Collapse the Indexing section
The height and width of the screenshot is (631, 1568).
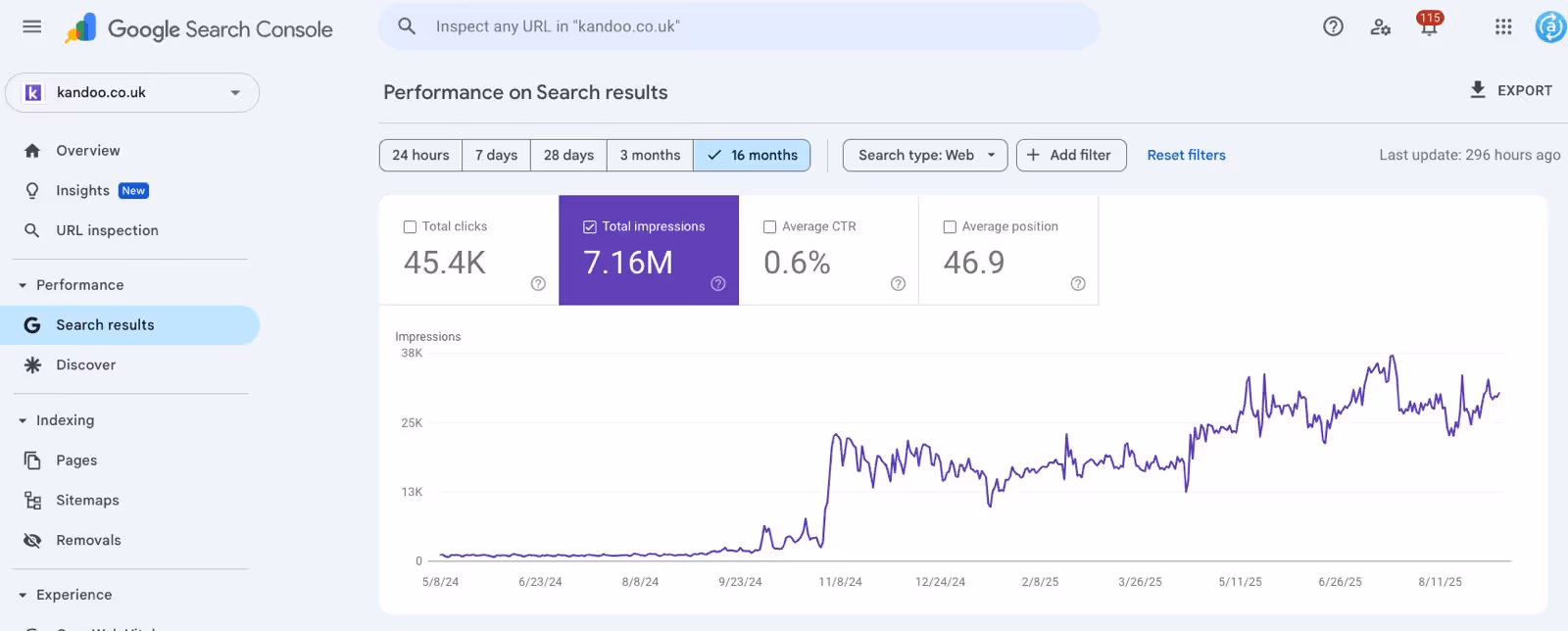coord(23,420)
